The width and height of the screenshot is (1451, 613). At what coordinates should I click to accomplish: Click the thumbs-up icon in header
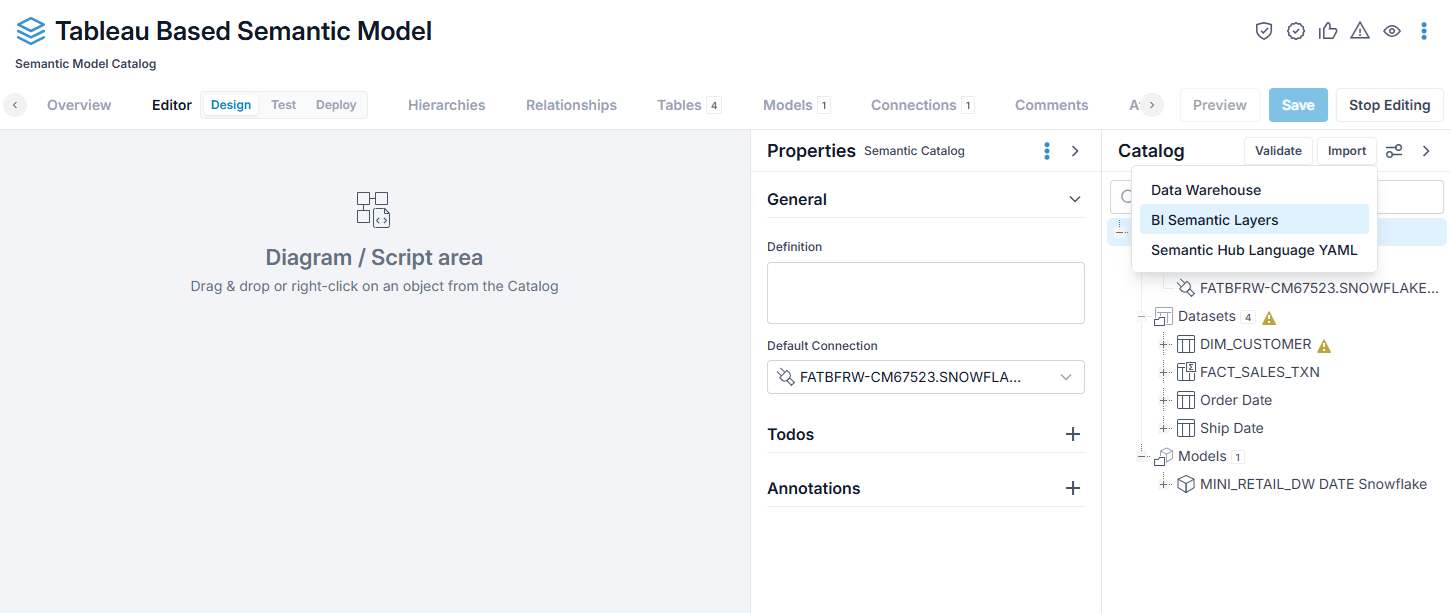pos(1328,31)
